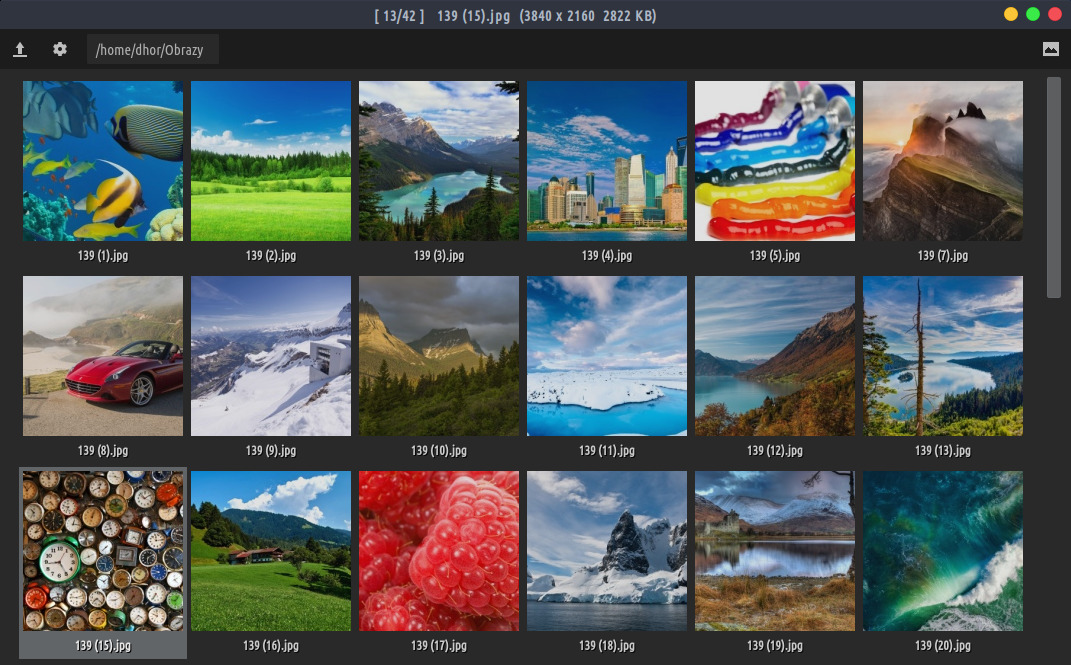Click the filename label 139 (19).jpg
The image size is (1071, 665).
click(x=775, y=645)
